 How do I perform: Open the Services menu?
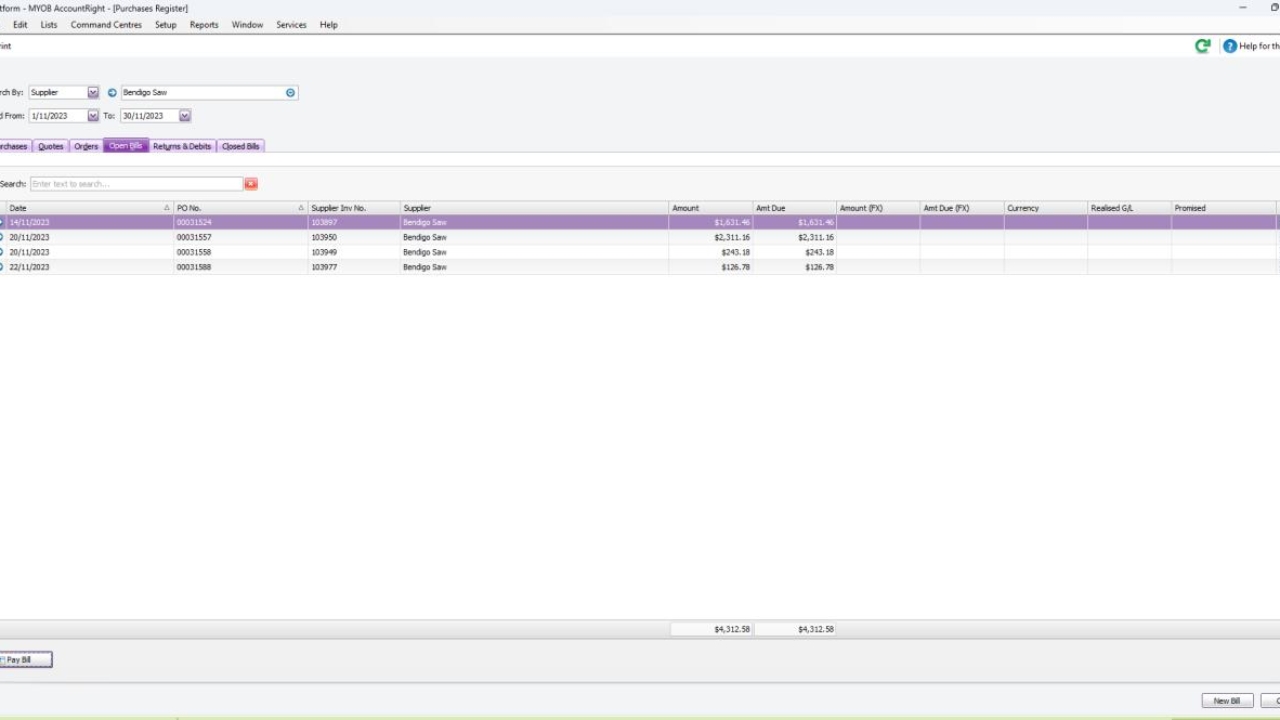click(x=292, y=25)
